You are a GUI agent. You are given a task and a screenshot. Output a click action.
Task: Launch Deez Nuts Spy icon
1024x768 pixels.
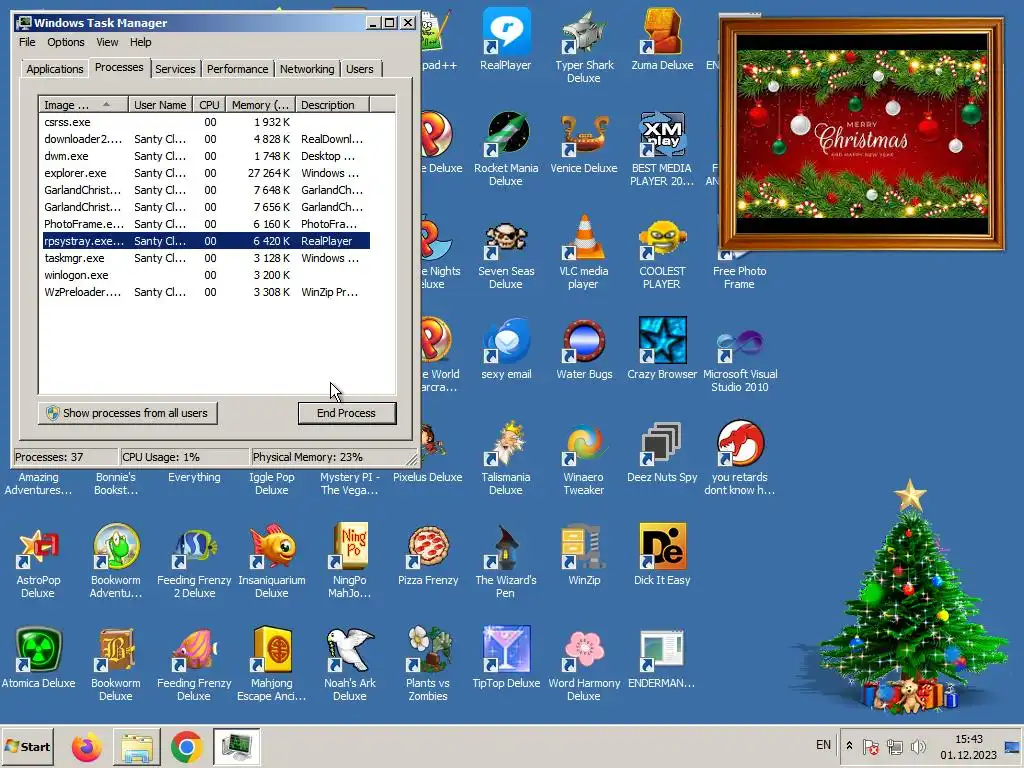click(x=662, y=452)
